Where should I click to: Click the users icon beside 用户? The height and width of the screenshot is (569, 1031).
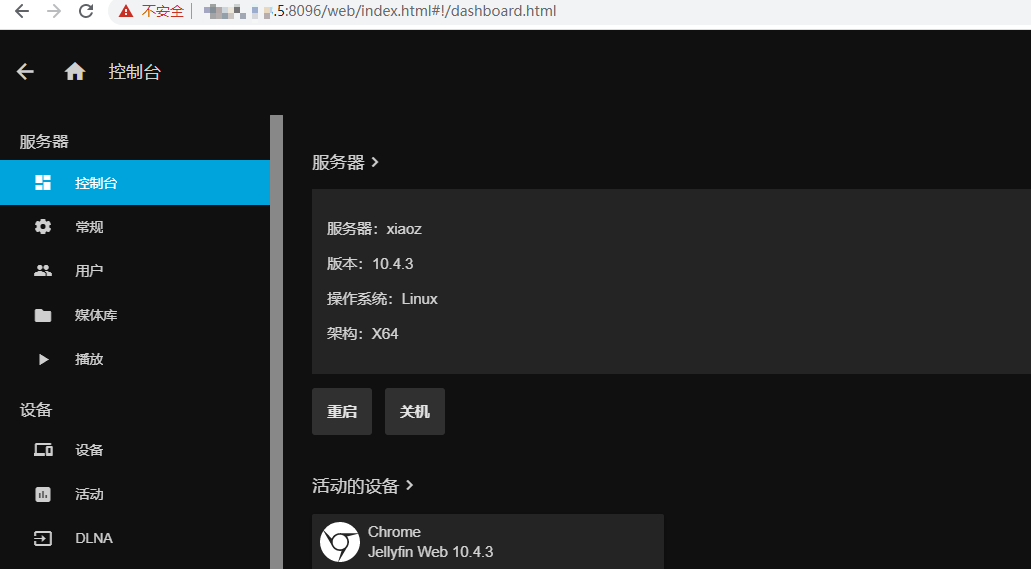(x=43, y=271)
